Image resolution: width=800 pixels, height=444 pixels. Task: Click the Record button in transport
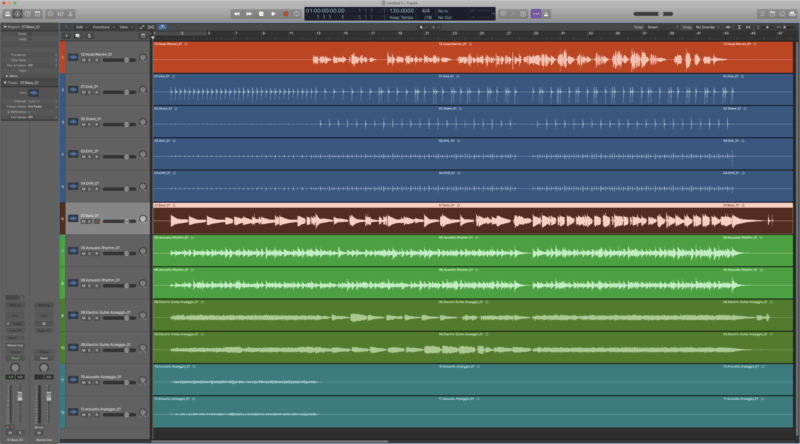(285, 13)
